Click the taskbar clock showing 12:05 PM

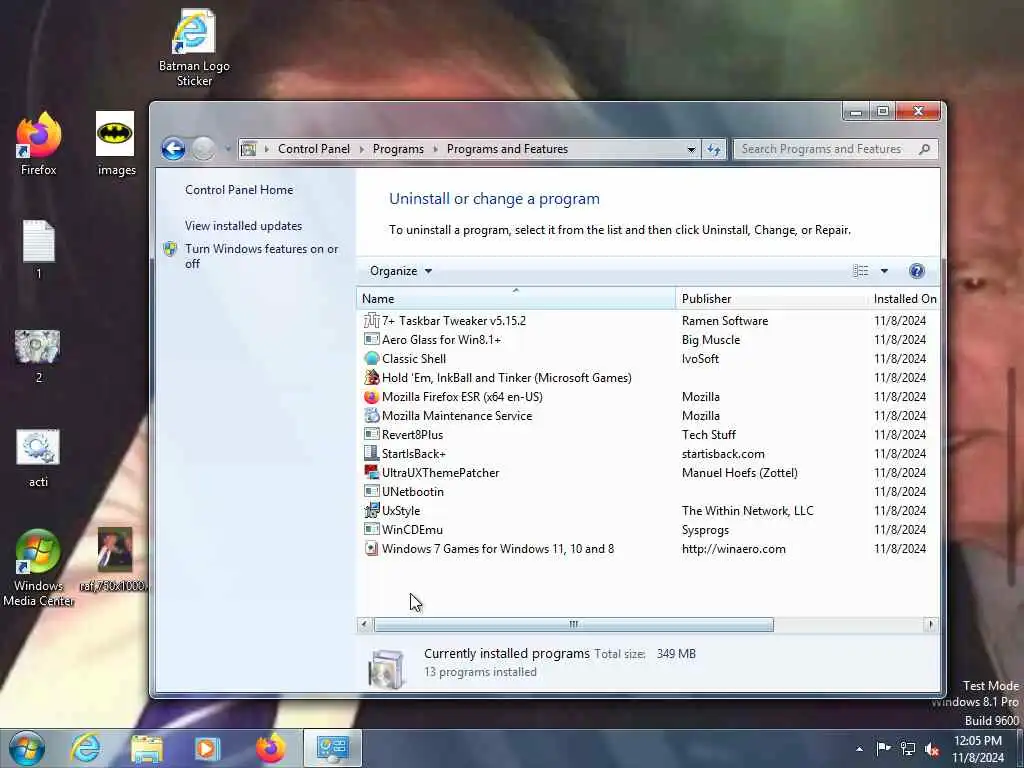click(978, 749)
